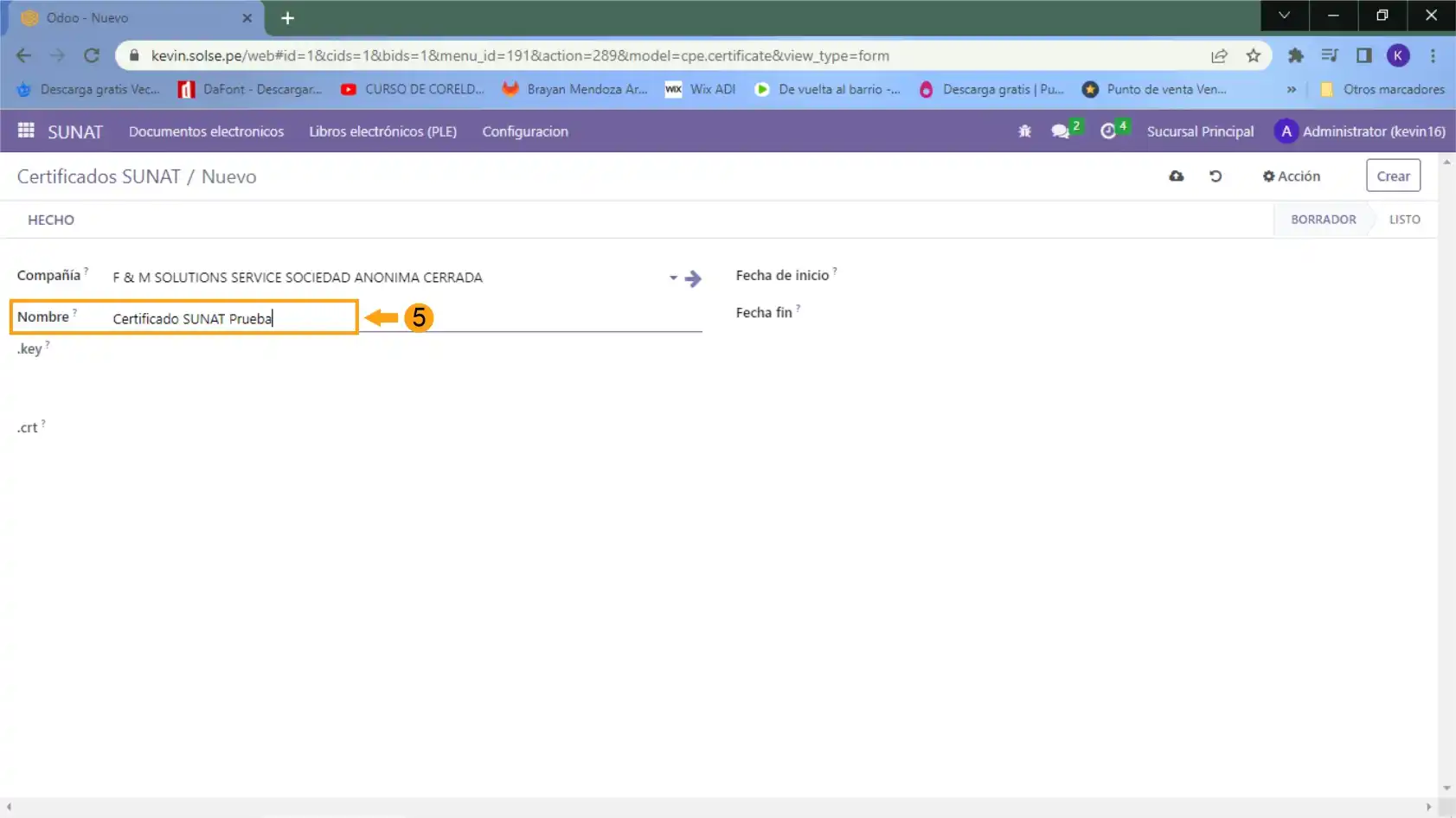Open the Descarga gratis | Pu... bookmark
1456x818 pixels.
(x=991, y=89)
